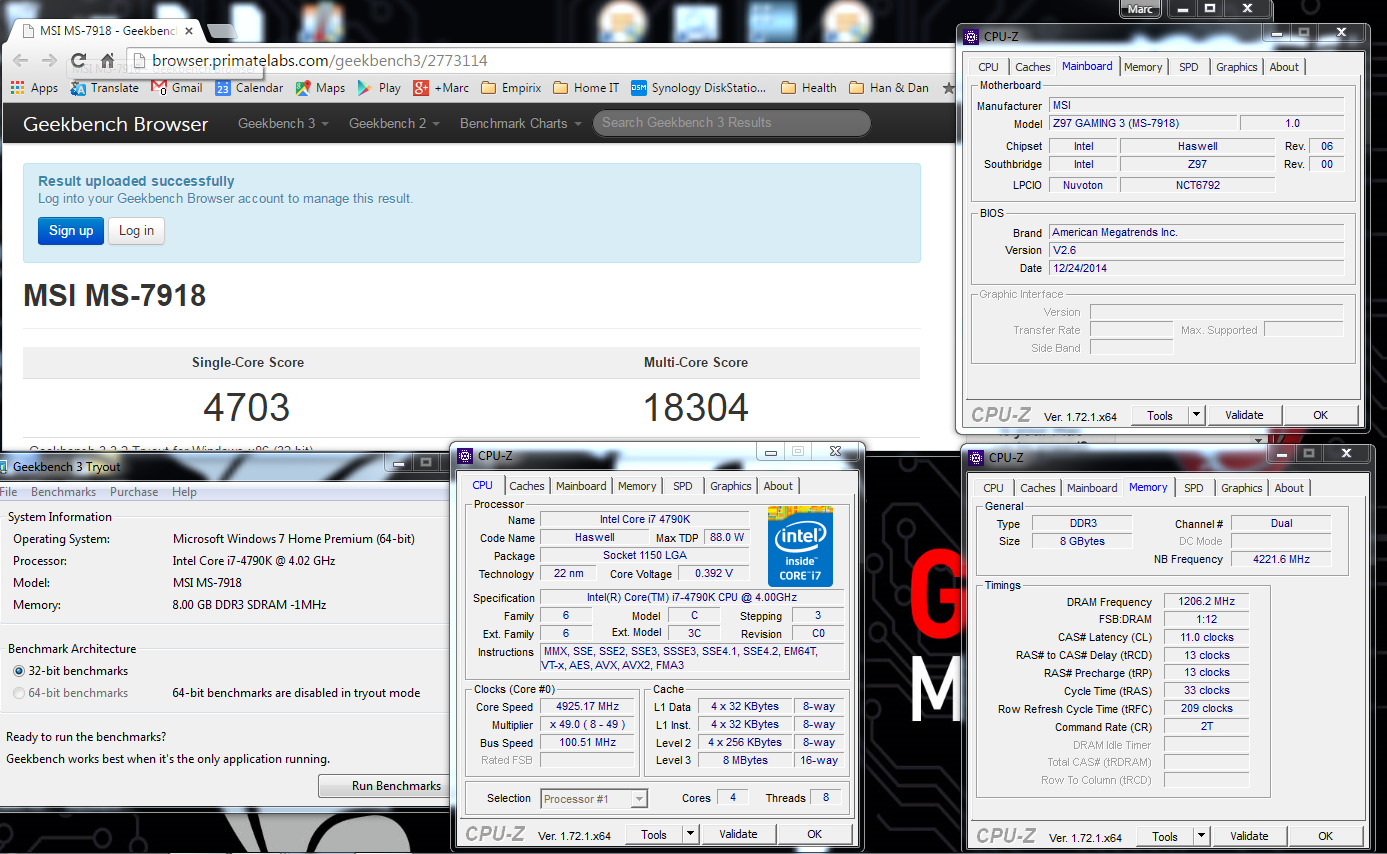Click the Search Geekbench 3 Results field
1387x854 pixels.
(732, 123)
